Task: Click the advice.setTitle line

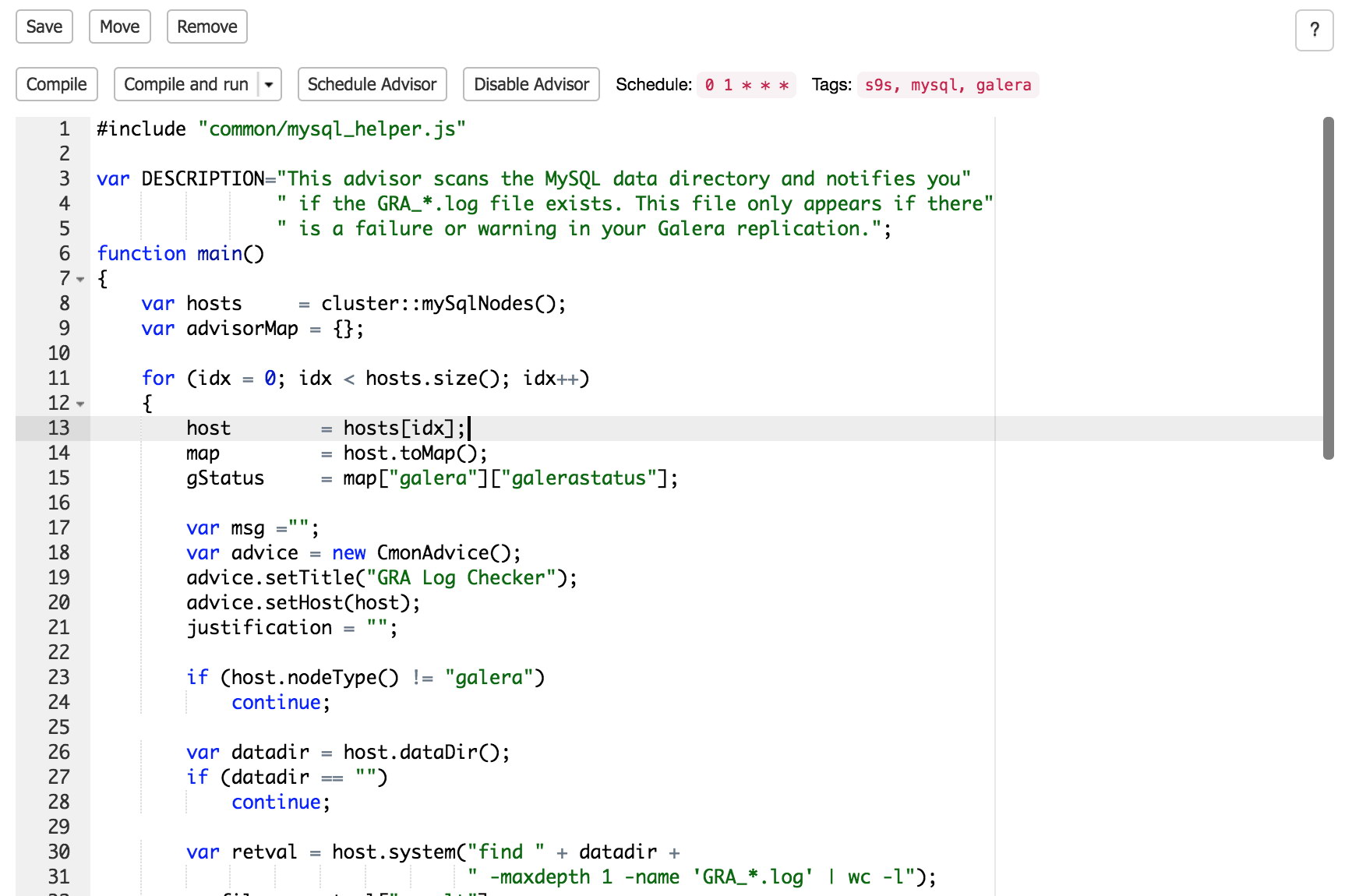Action: tap(382, 577)
